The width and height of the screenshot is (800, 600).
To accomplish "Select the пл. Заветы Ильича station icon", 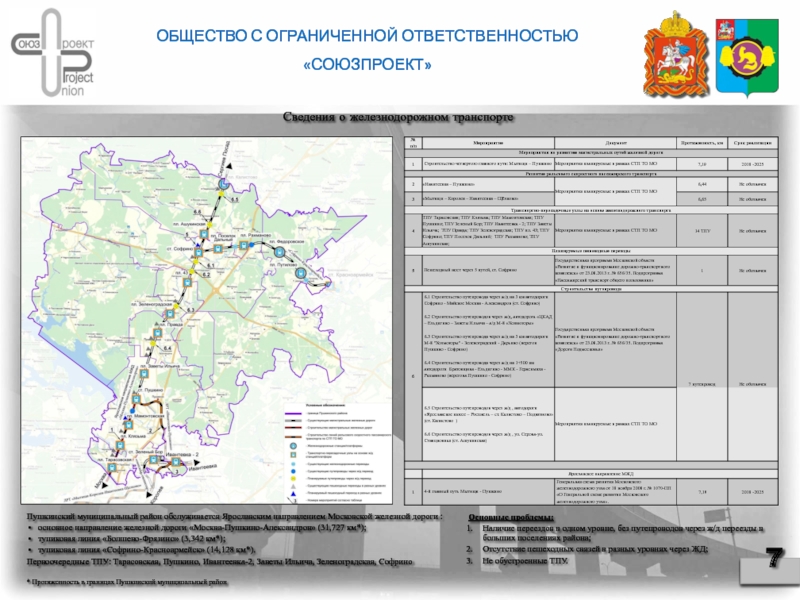I will (x=144, y=373).
